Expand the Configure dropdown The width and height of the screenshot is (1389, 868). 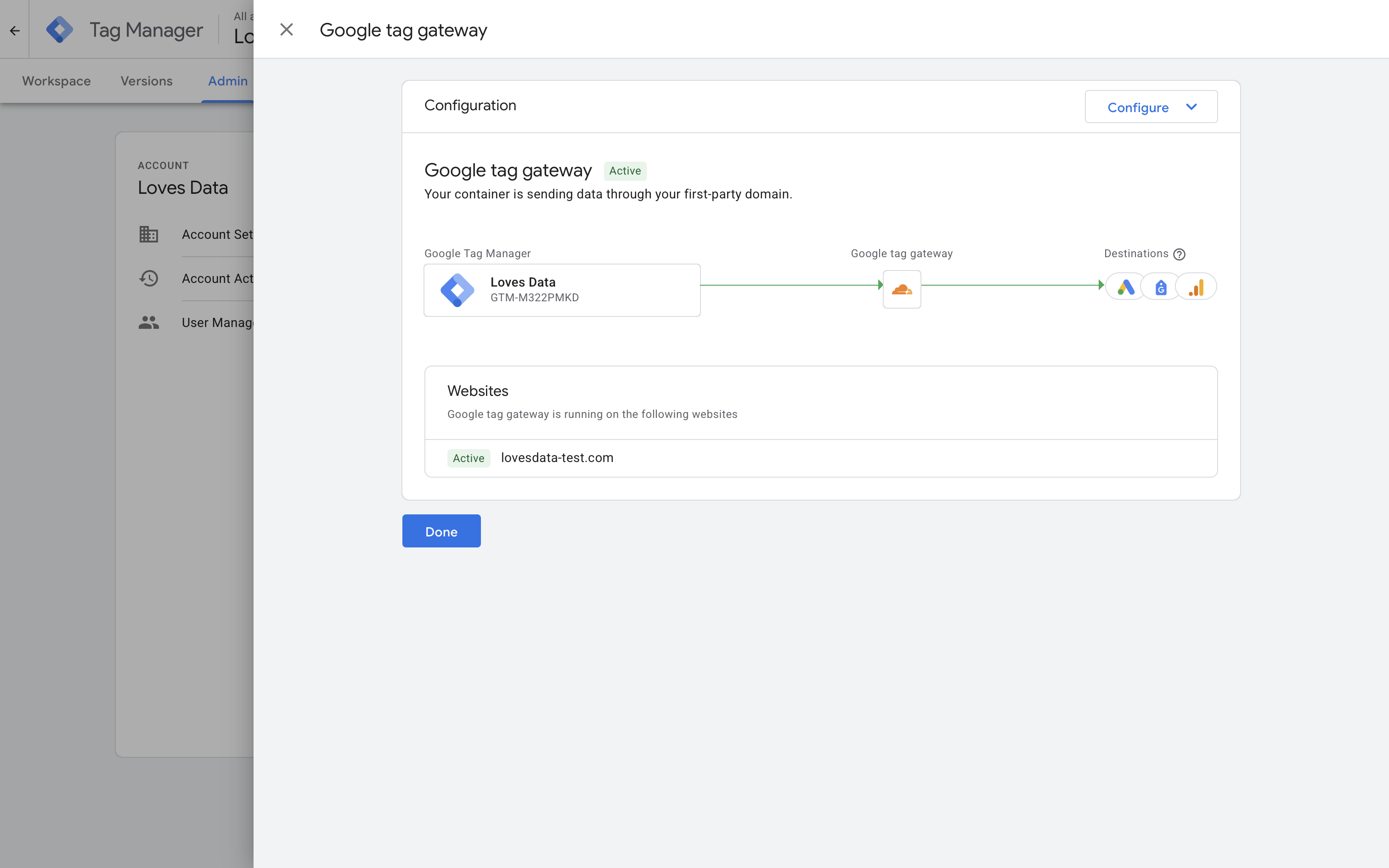(x=1150, y=107)
